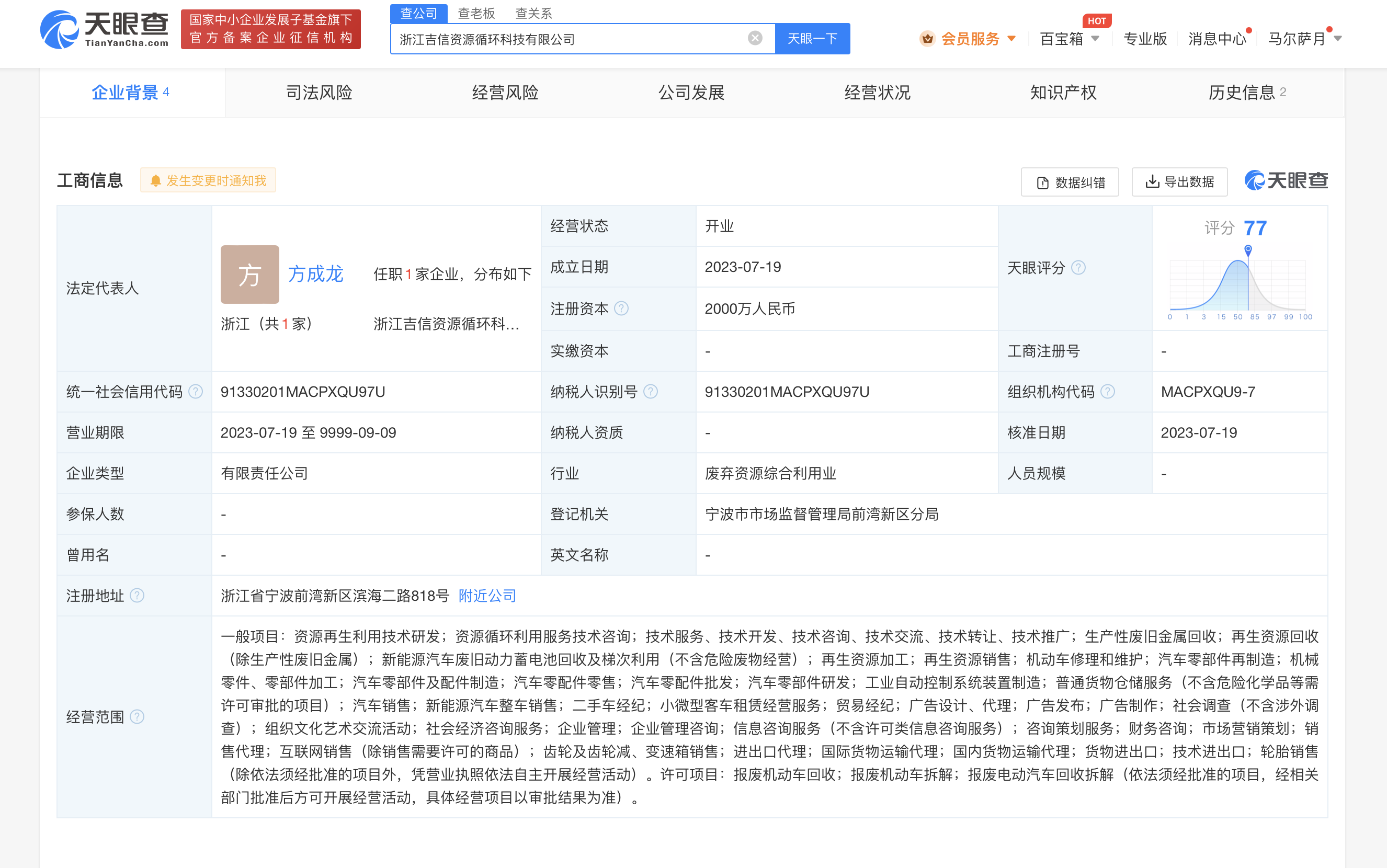Click the 天眼评分 question mark icon
This screenshot has width=1387, height=868.
pyautogui.click(x=1079, y=267)
